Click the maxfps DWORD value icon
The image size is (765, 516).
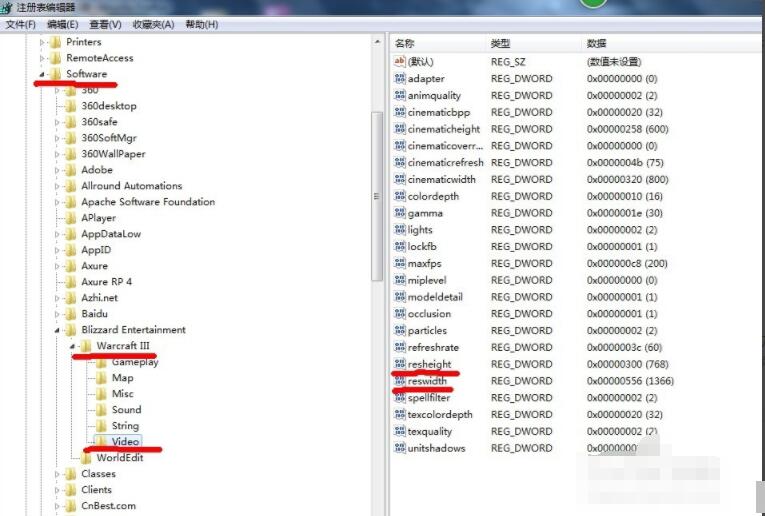[399, 263]
